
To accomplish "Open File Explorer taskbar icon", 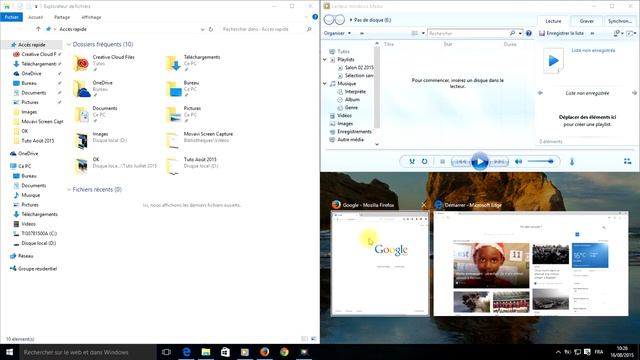I will [206, 352].
